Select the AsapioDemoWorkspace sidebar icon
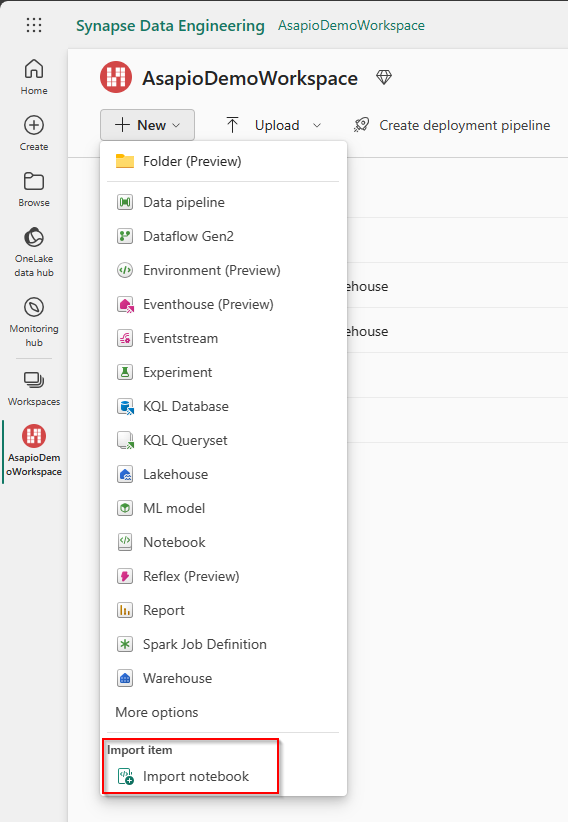The image size is (568, 822). 34,451
